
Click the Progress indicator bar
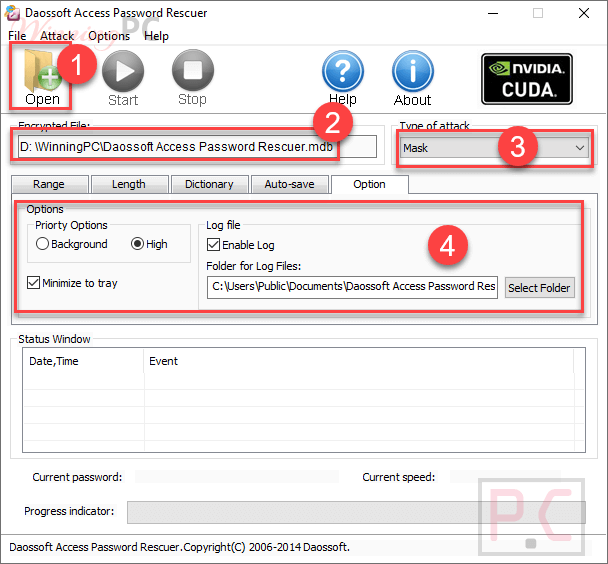point(356,512)
